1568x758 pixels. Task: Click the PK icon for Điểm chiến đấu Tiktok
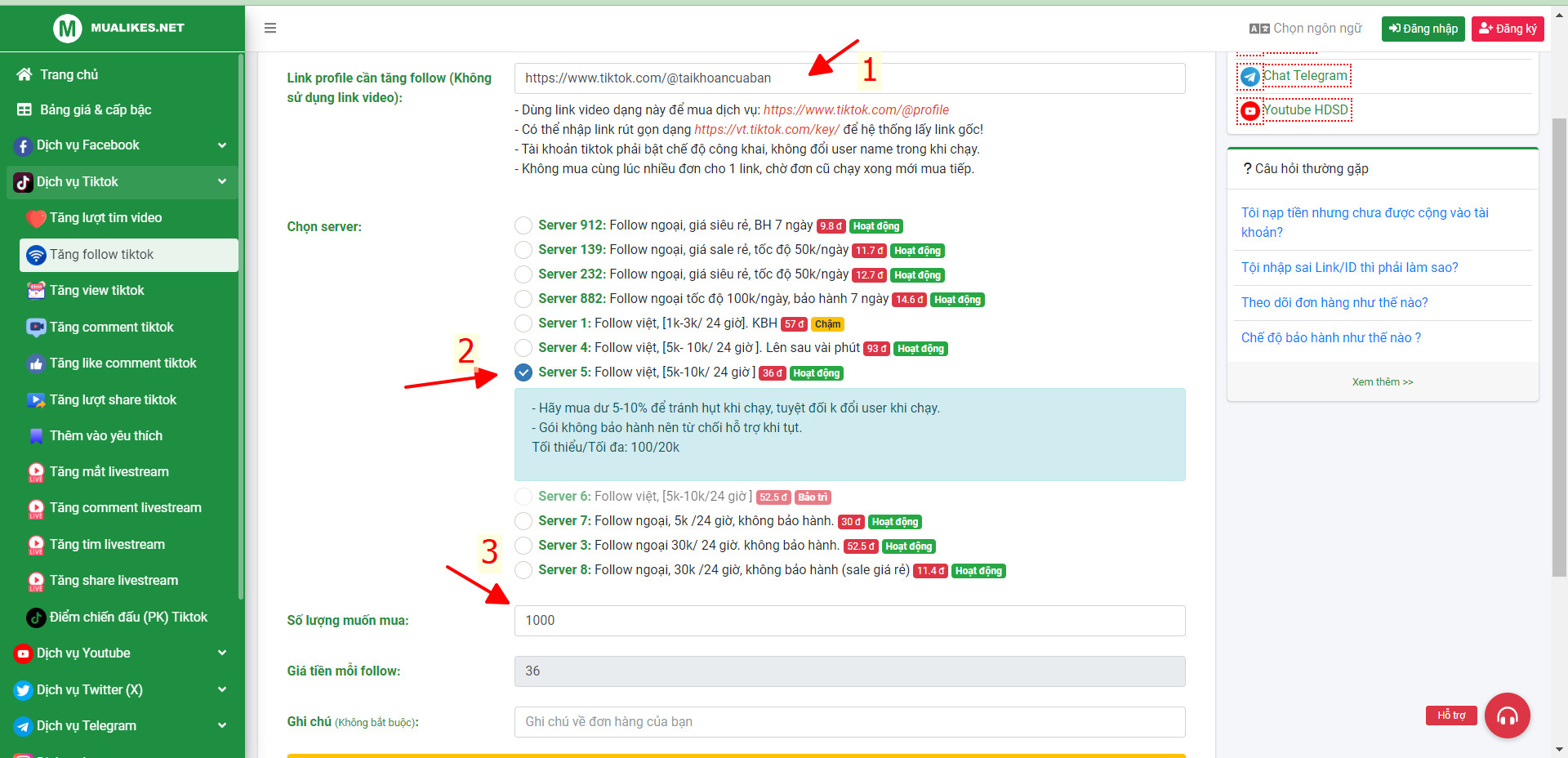click(x=36, y=618)
